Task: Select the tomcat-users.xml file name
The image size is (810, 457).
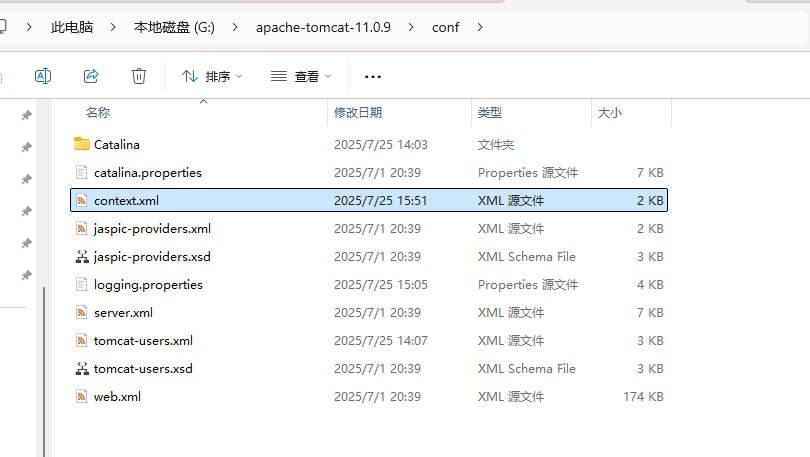Action: pyautogui.click(x=144, y=340)
